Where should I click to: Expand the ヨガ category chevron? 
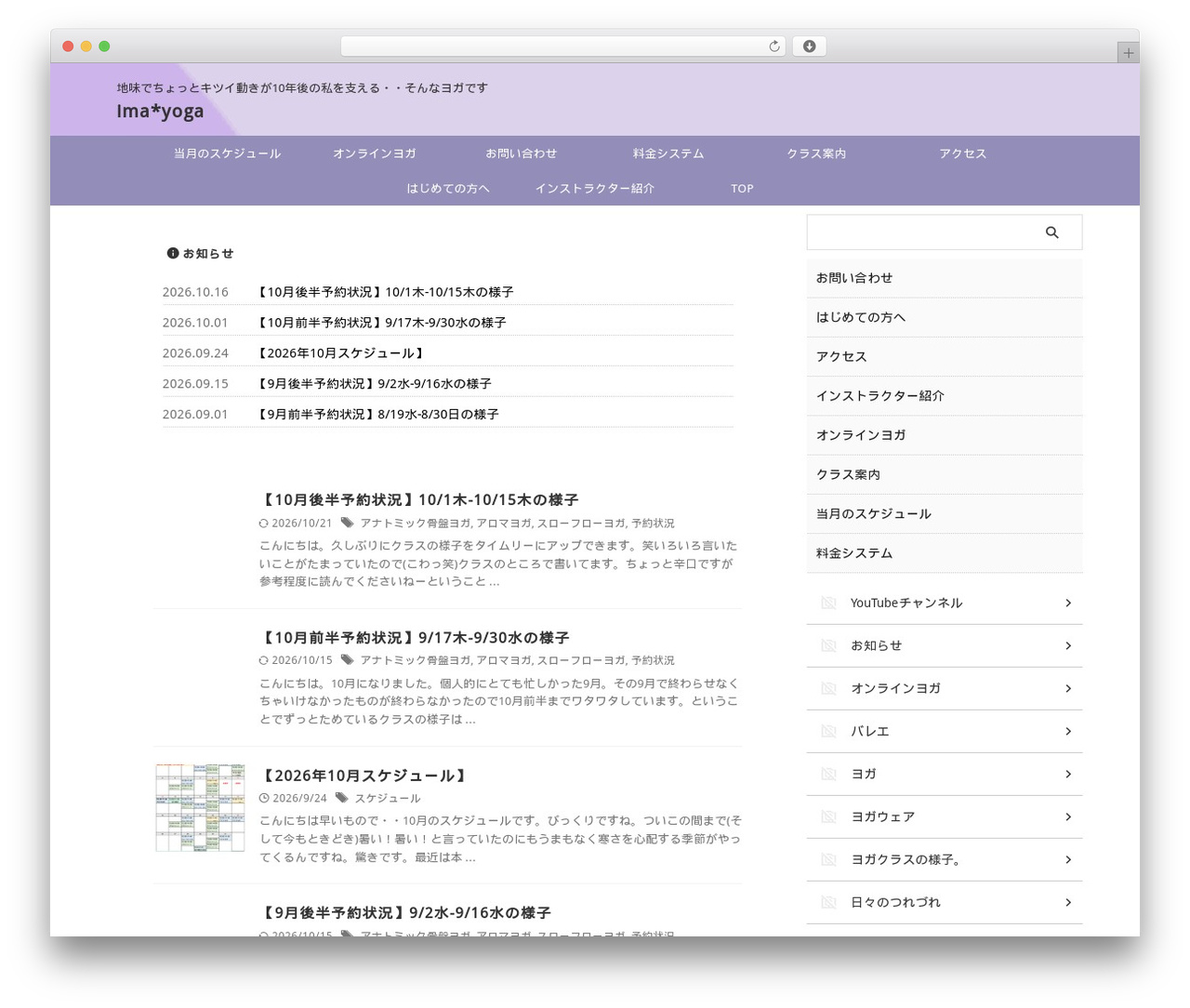1068,774
